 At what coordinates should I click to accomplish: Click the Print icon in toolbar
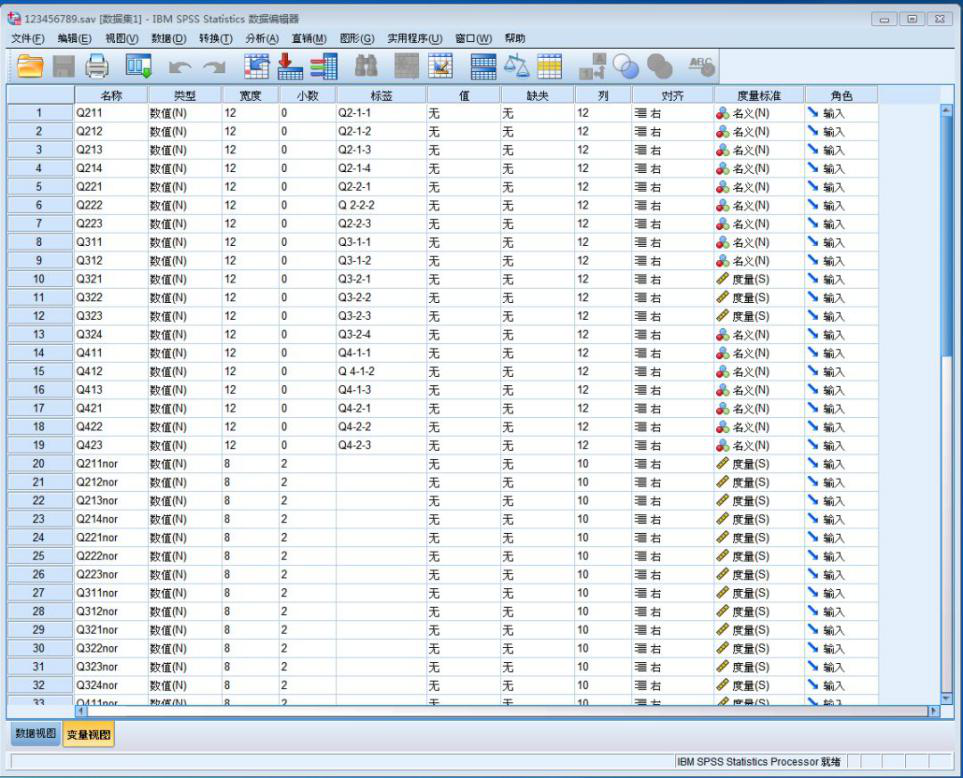coord(97,66)
